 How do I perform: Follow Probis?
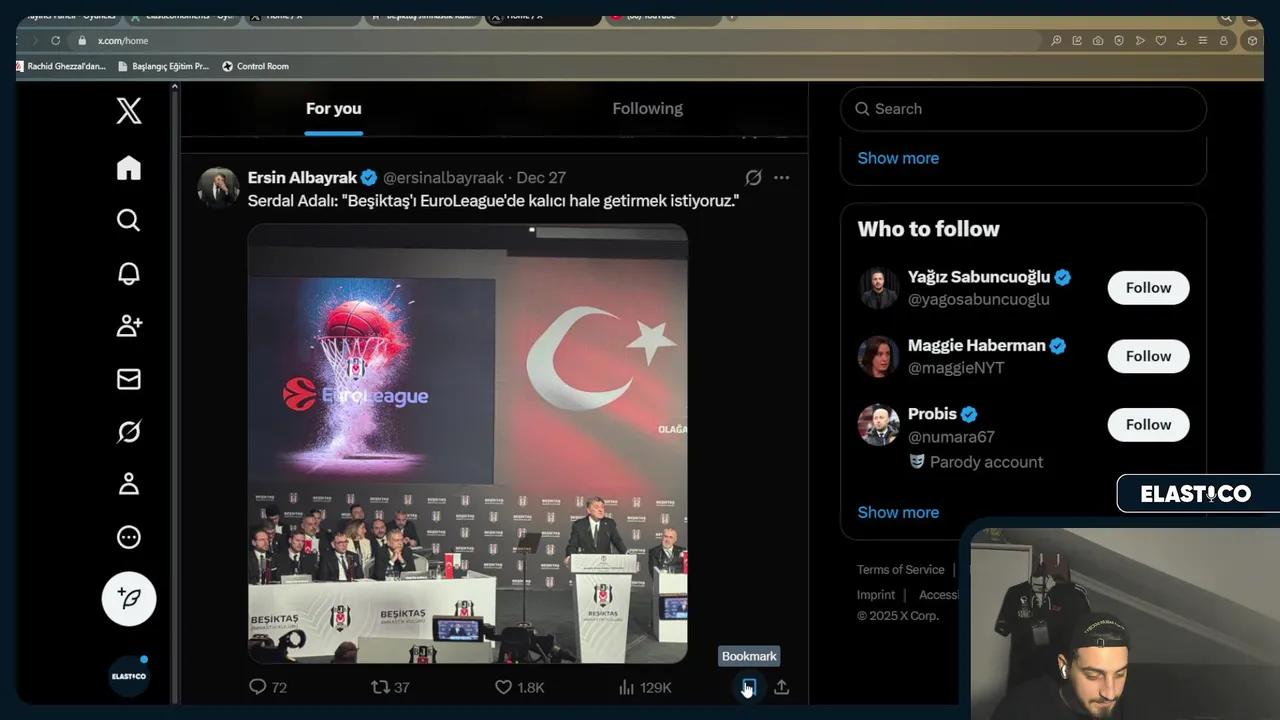(1148, 425)
